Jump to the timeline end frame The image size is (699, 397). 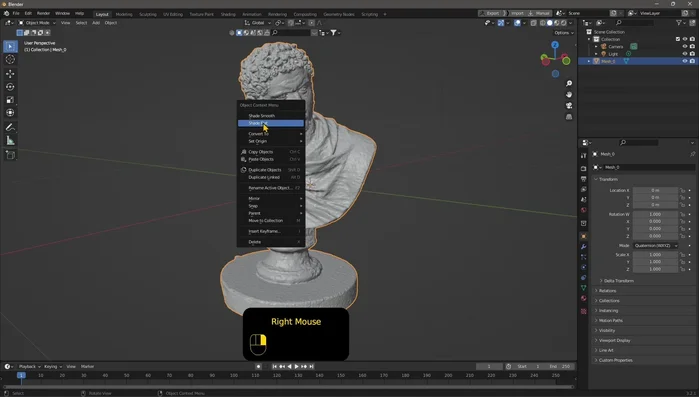click(312, 366)
